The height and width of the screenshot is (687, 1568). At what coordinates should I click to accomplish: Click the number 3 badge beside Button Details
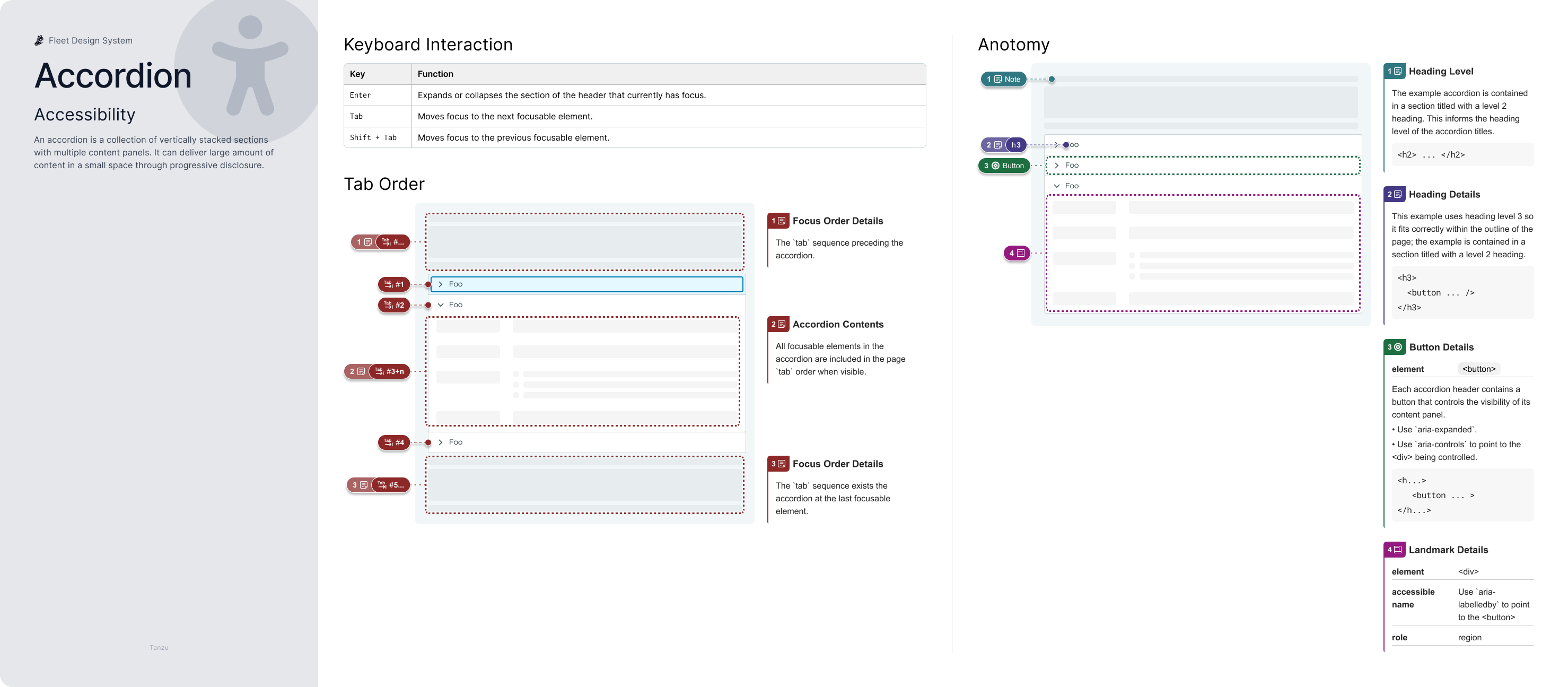[1395, 347]
